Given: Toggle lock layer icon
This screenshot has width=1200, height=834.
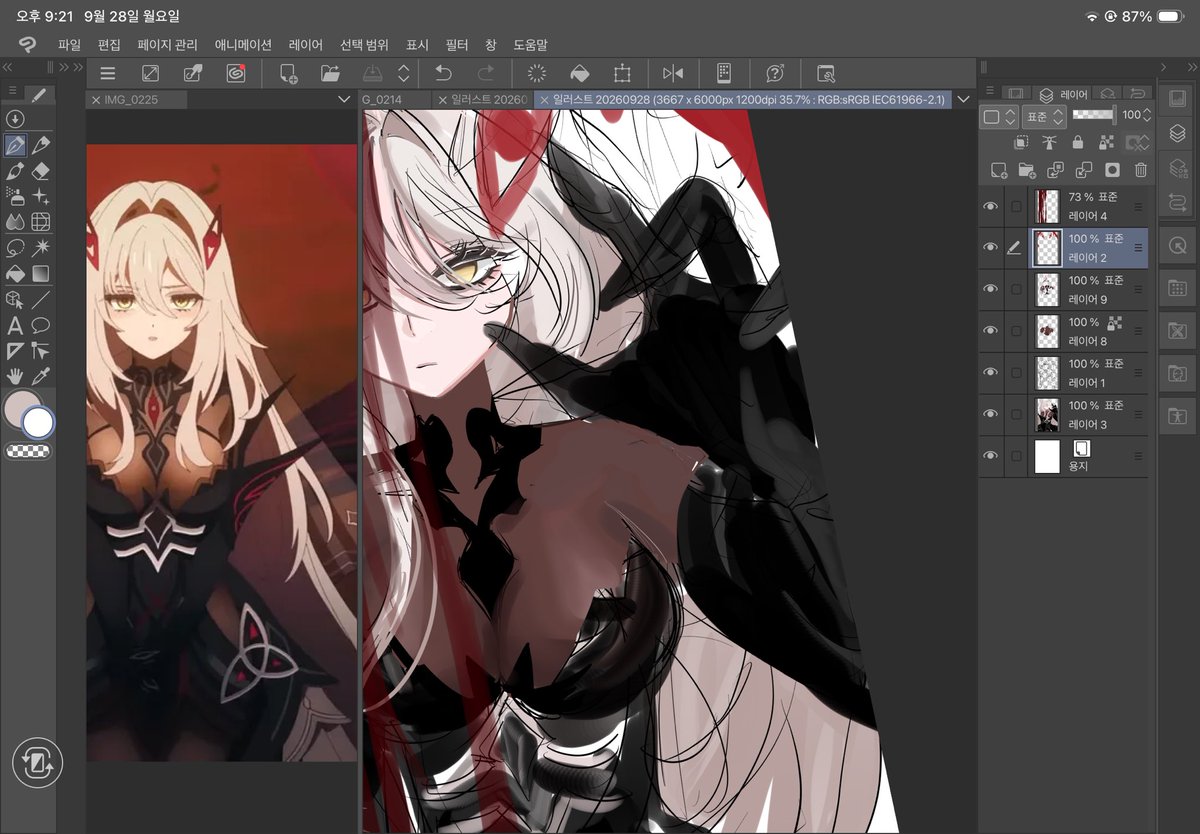Looking at the screenshot, I should [1077, 143].
